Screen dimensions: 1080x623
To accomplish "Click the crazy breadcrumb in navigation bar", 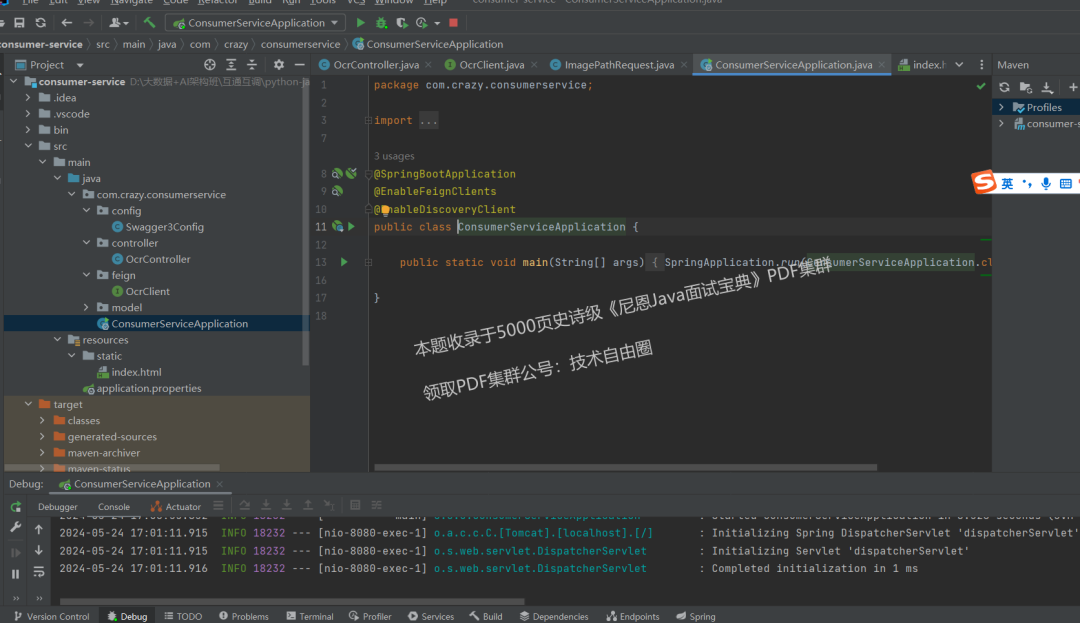I will point(236,44).
